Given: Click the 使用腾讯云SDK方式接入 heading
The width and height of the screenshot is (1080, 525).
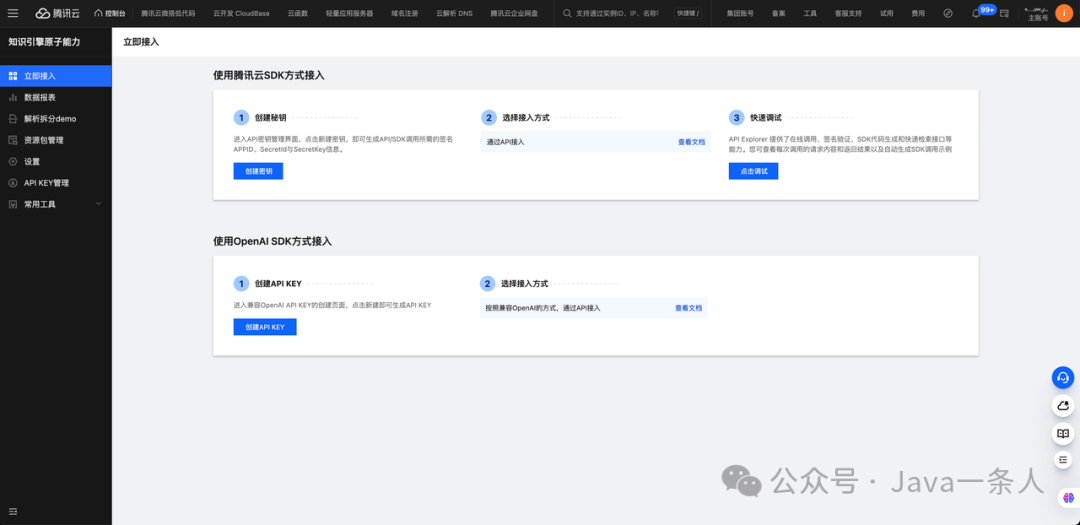Looking at the screenshot, I should click(x=269, y=75).
